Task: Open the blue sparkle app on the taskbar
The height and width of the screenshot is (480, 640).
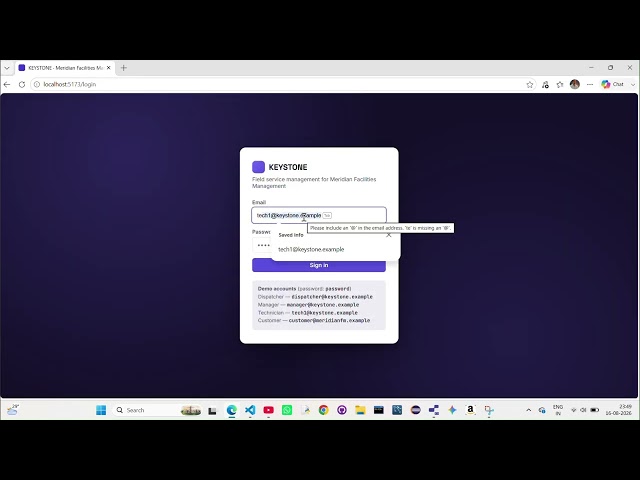Action: click(x=452, y=410)
